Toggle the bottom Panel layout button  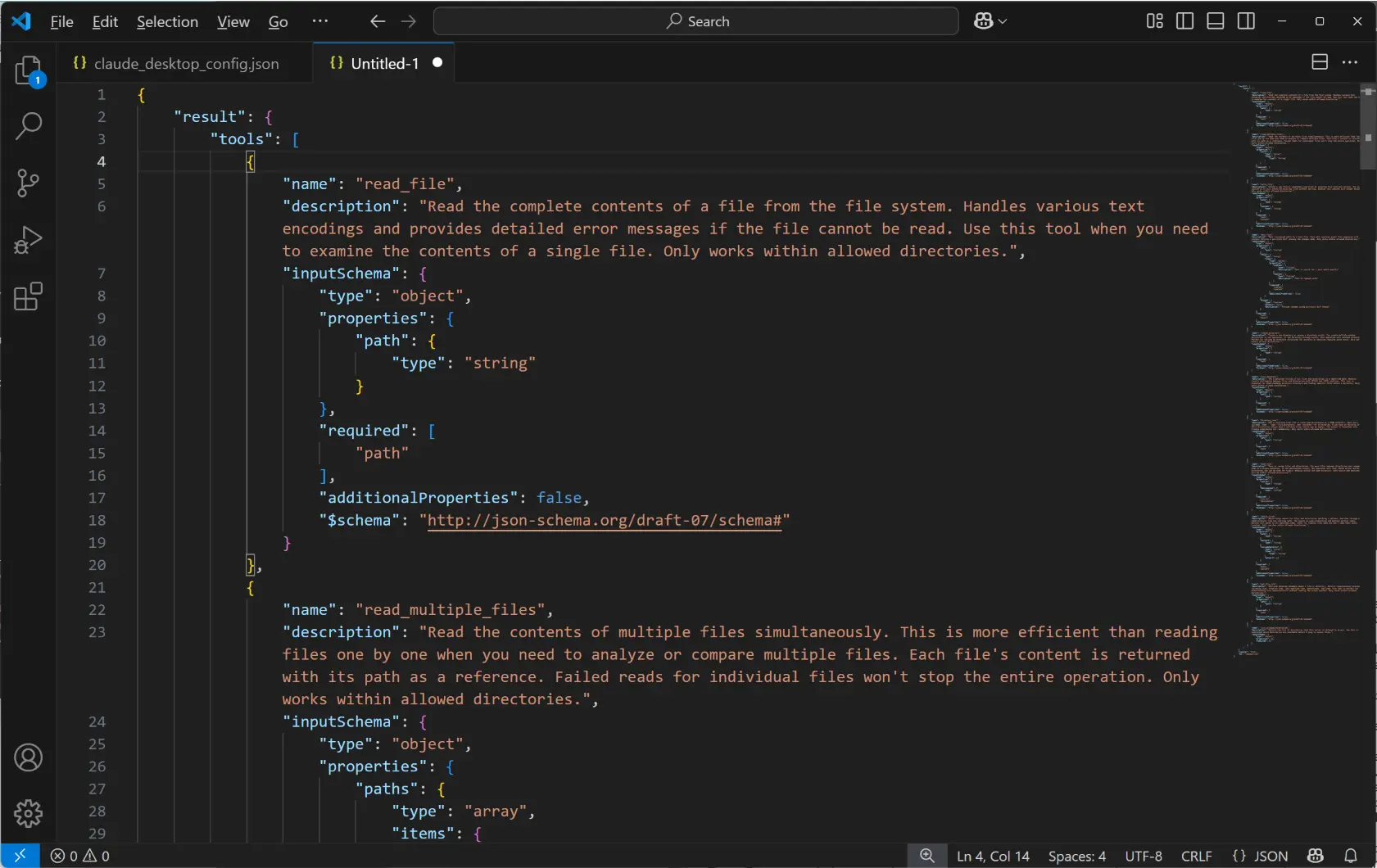[x=1216, y=21]
